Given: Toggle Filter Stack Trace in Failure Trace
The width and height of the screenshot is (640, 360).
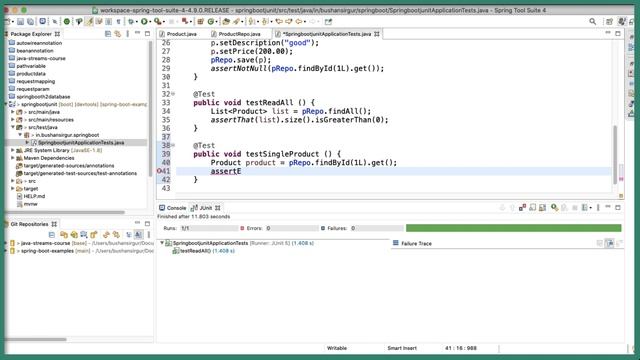Looking at the screenshot, I should [610, 243].
